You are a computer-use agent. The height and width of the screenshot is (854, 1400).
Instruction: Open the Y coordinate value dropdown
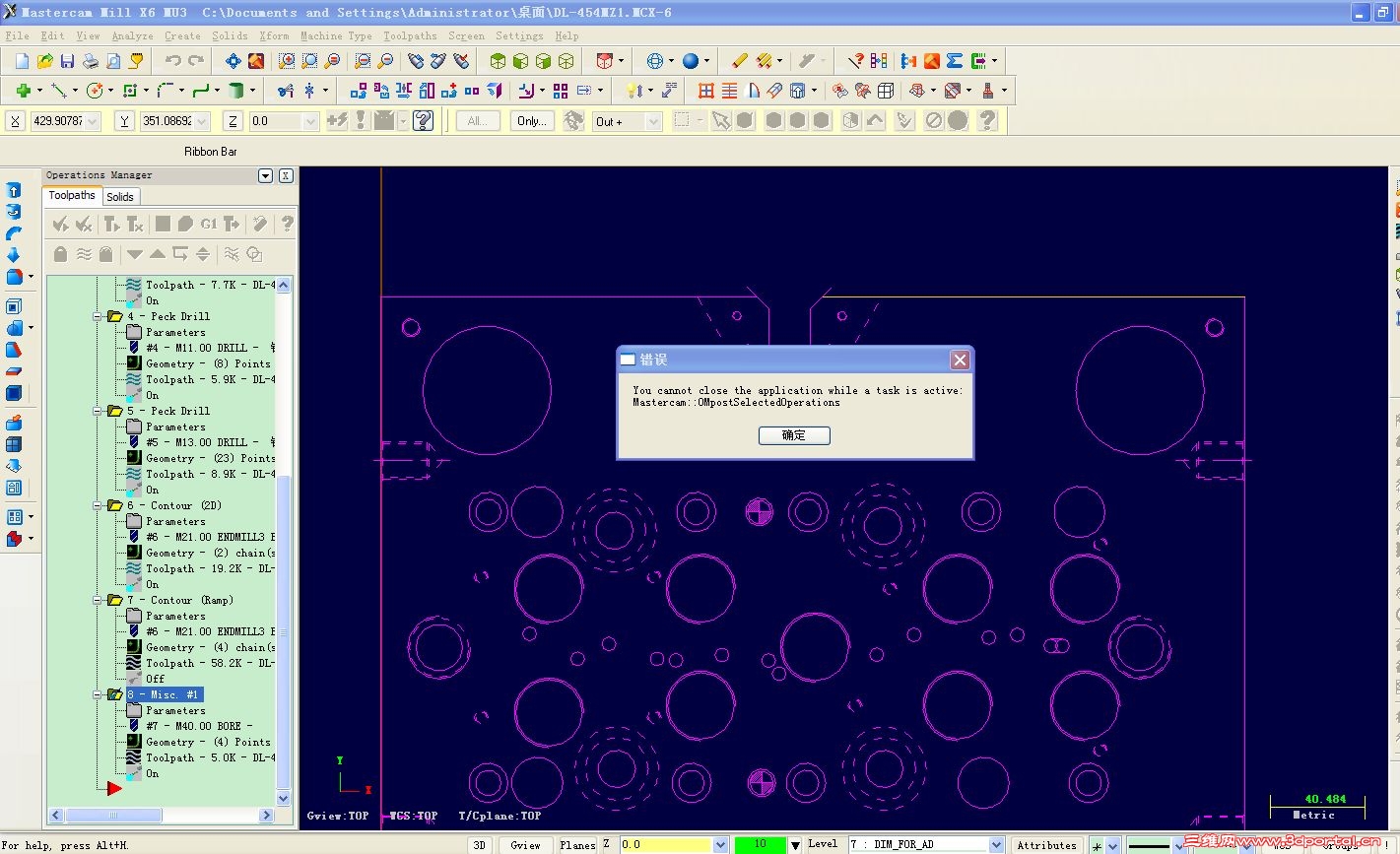point(202,121)
